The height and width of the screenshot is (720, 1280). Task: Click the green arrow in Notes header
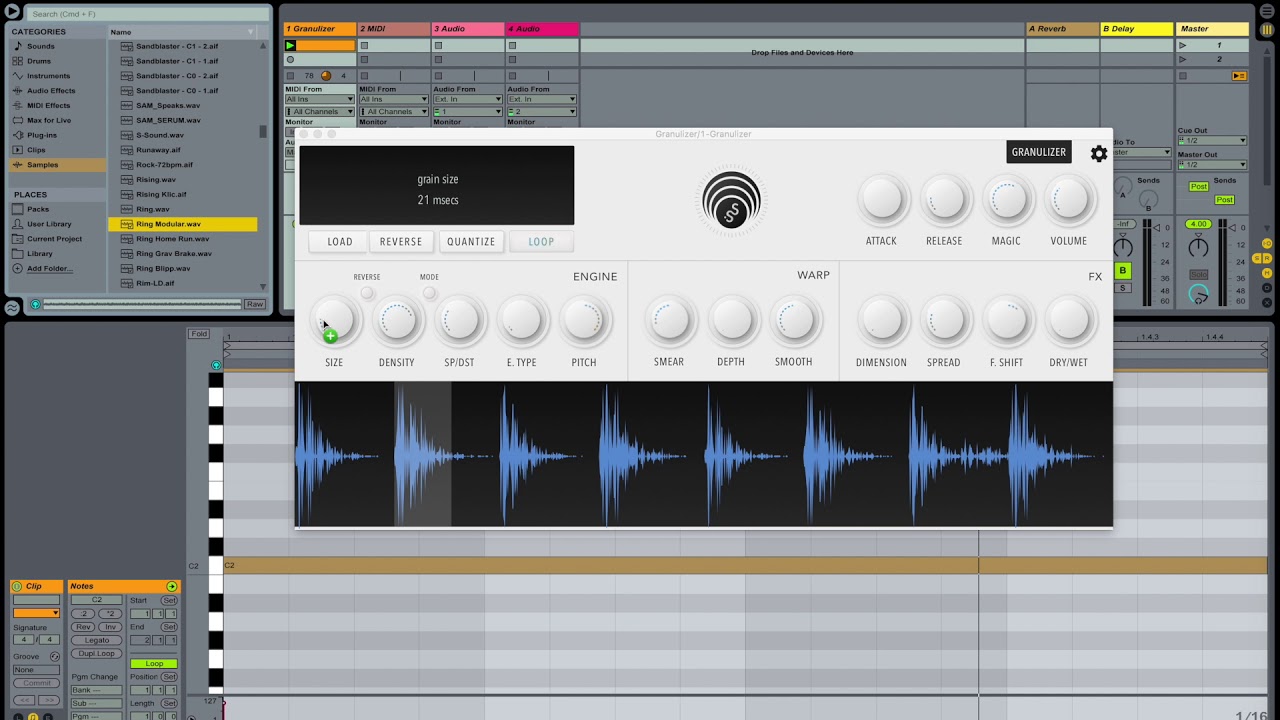[172, 587]
